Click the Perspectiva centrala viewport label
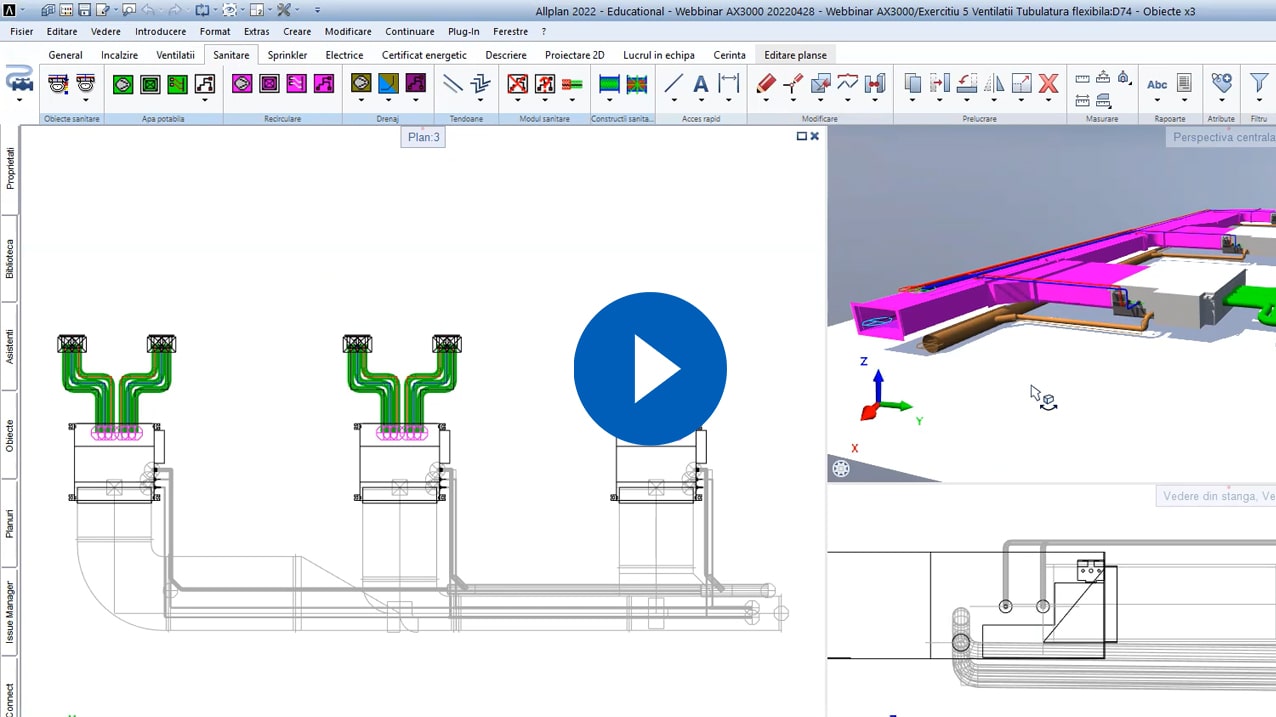This screenshot has width=1276, height=717. (x=1222, y=137)
